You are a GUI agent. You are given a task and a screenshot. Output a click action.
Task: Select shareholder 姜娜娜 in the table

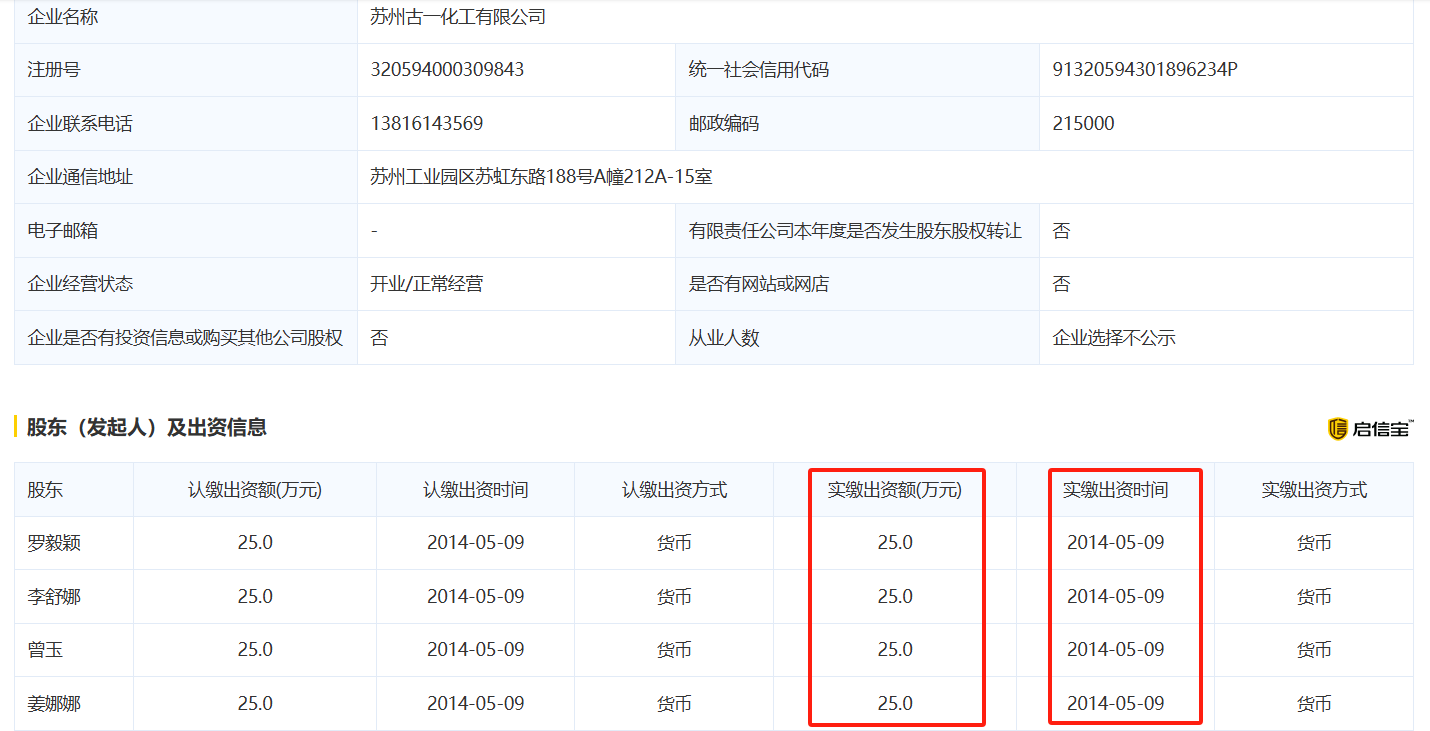(x=47, y=703)
